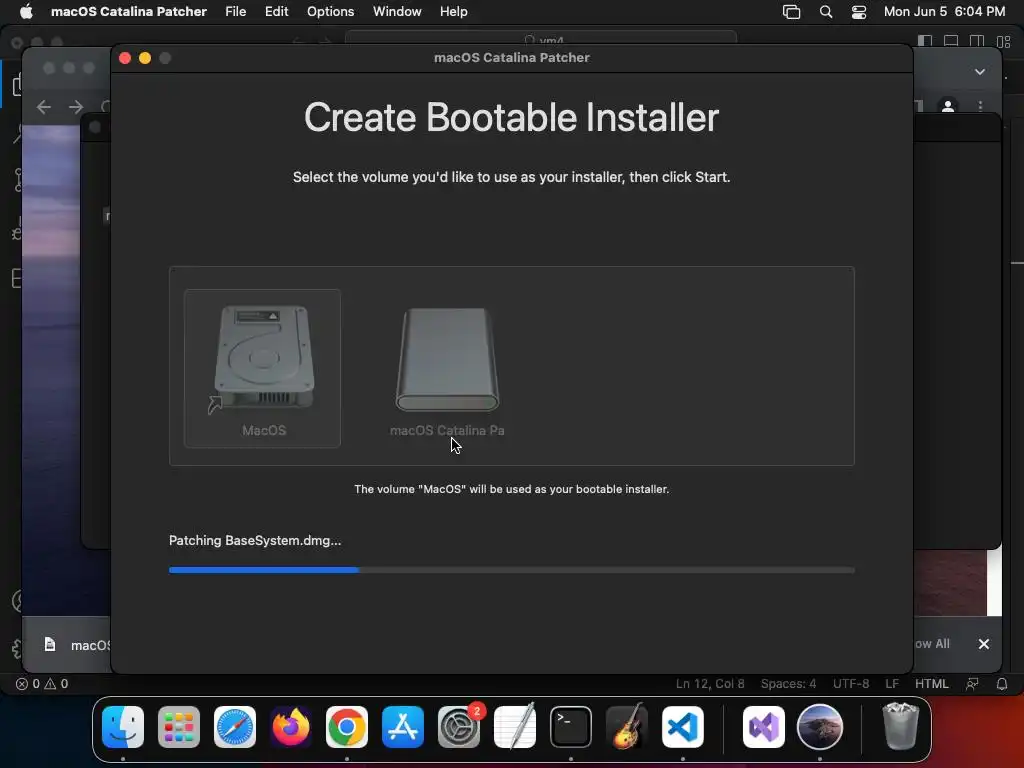Open the Window menu

[397, 12]
